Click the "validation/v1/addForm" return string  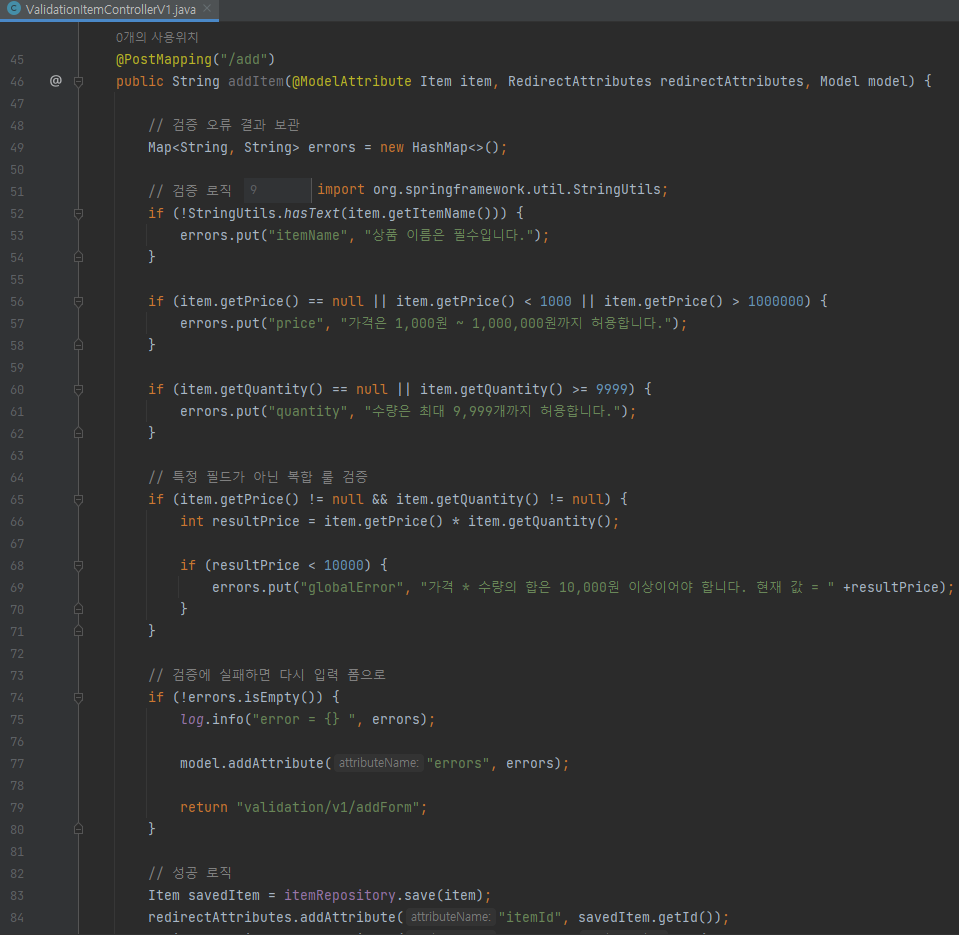tap(328, 808)
